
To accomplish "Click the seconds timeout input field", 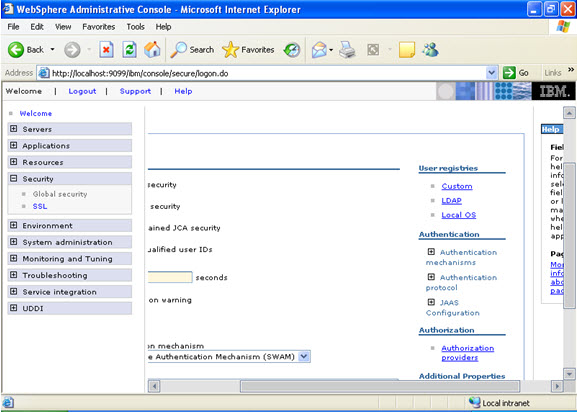I will coord(170,277).
